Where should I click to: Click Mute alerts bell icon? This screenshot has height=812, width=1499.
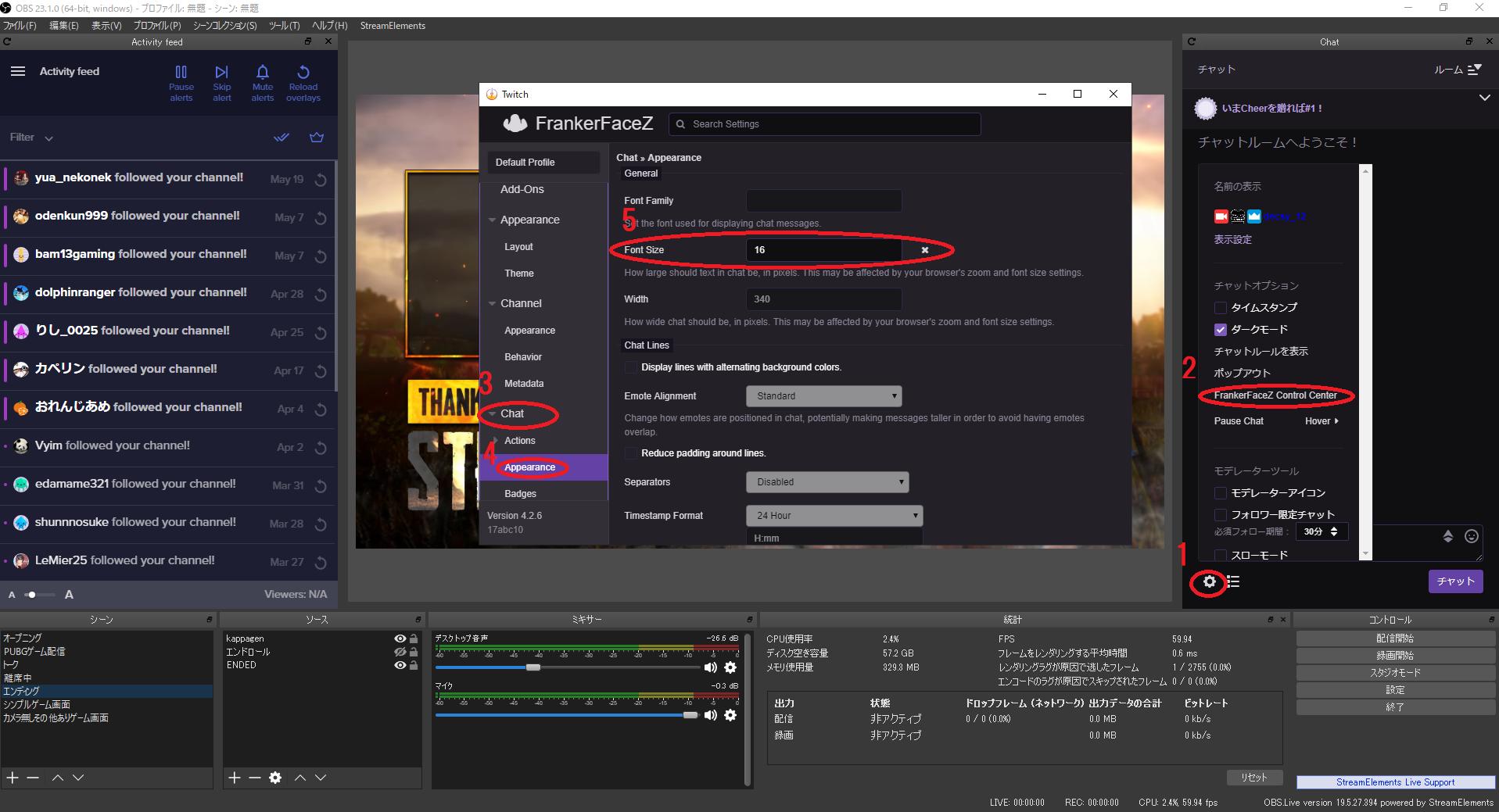pos(263,72)
